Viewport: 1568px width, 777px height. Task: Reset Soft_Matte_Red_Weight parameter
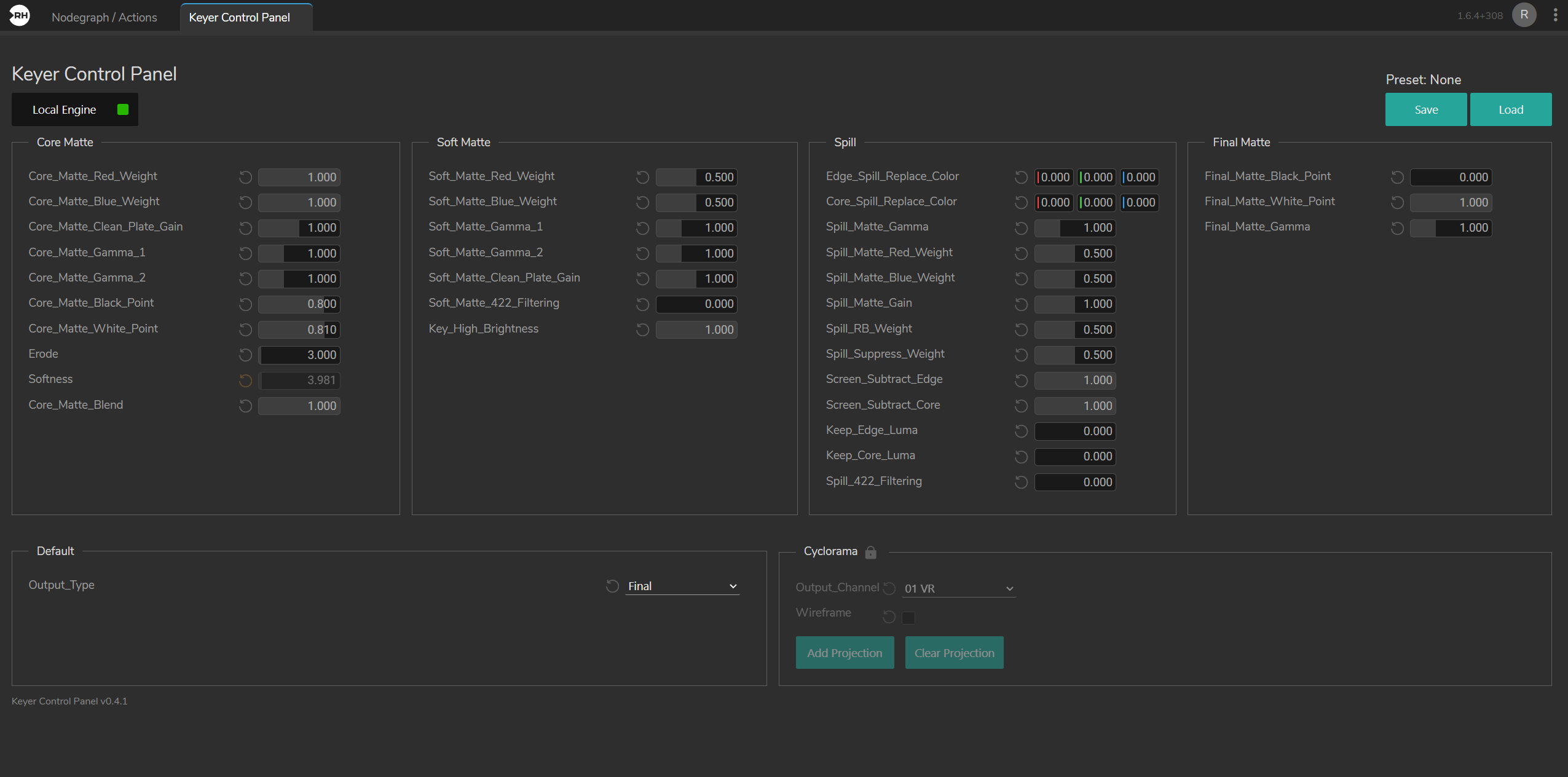click(x=642, y=177)
